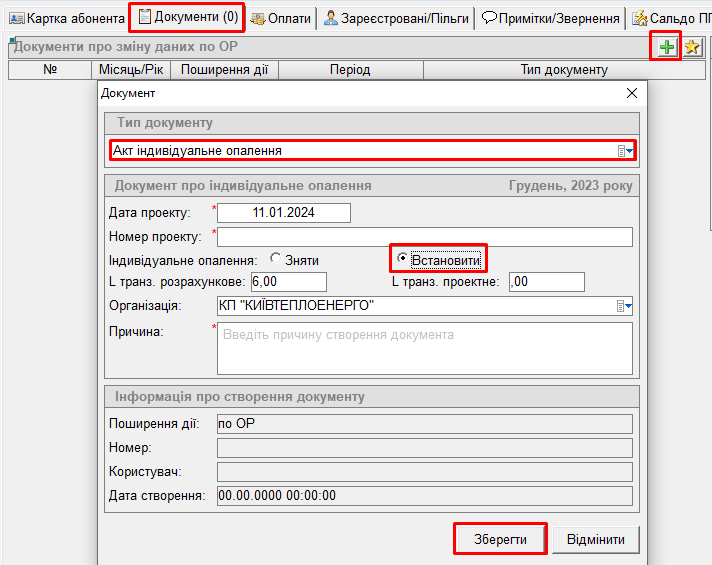Open the Тип документу dropdown
Image resolution: width=712 pixels, height=565 pixels.
[625, 150]
